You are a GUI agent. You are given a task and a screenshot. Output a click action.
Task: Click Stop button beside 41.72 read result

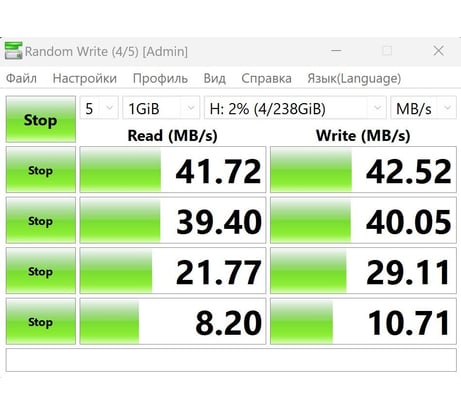(41, 170)
